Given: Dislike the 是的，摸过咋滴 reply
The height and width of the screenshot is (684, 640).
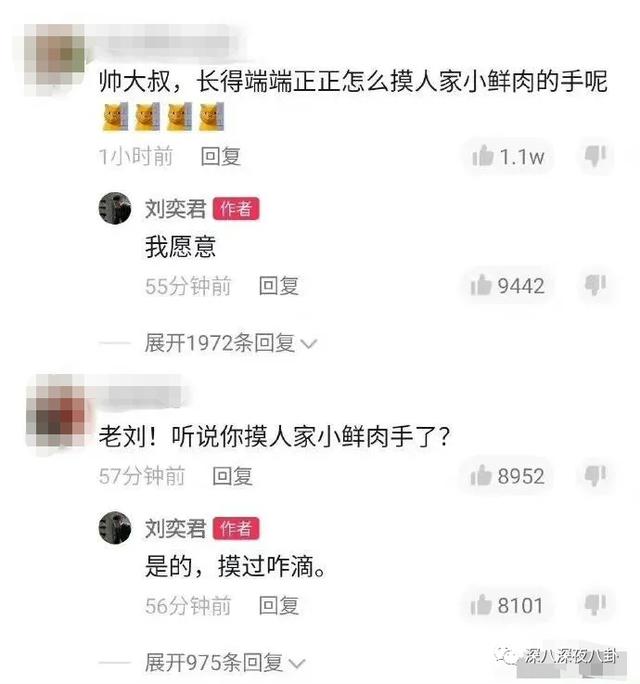Looking at the screenshot, I should (596, 604).
